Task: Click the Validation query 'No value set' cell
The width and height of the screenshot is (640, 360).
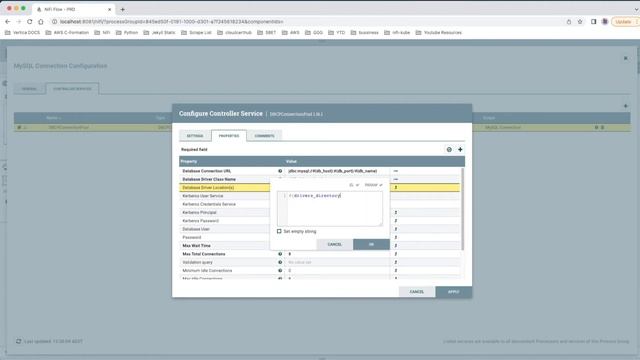Action: tap(337, 262)
